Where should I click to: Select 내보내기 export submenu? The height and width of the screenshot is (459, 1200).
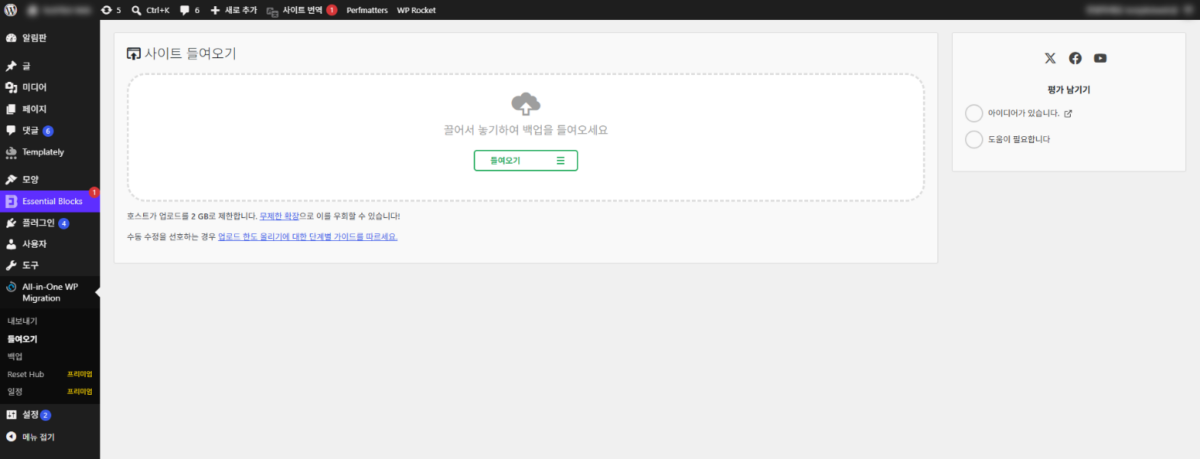[22, 321]
